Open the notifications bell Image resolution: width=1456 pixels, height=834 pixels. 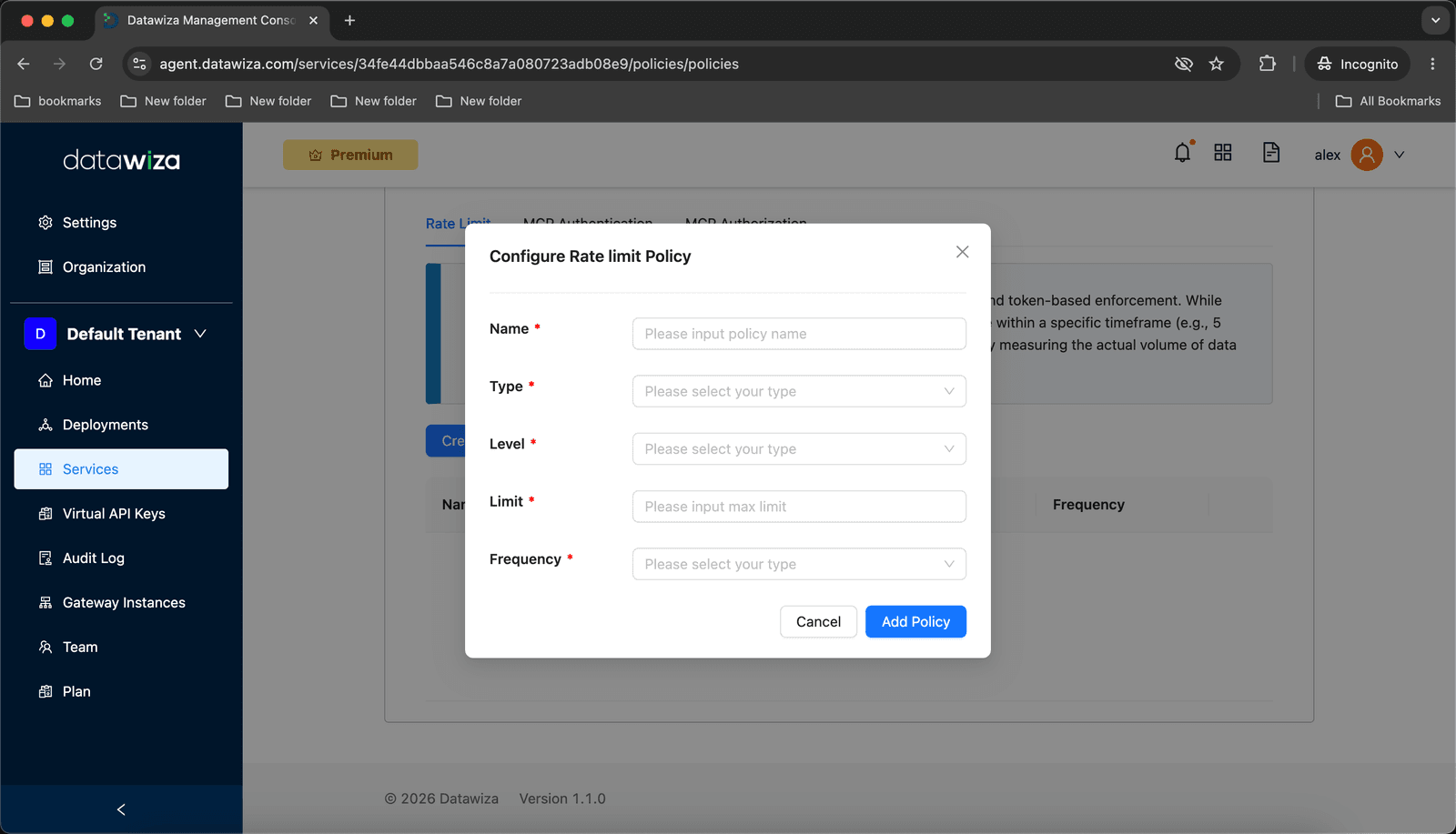click(1182, 153)
